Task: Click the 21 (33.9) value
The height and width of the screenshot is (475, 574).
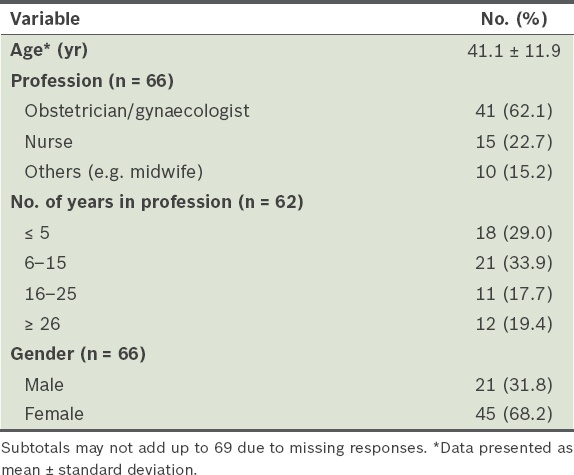Action: pyautogui.click(x=514, y=263)
